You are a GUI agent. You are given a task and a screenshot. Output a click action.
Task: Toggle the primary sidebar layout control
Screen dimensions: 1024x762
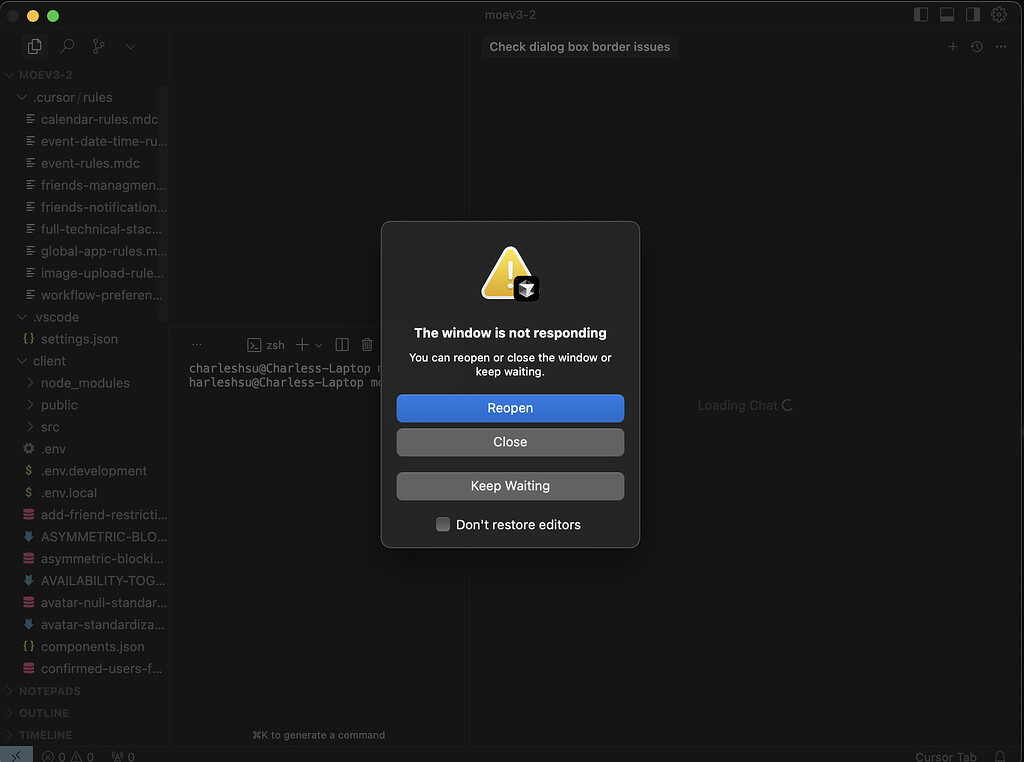[x=920, y=15]
